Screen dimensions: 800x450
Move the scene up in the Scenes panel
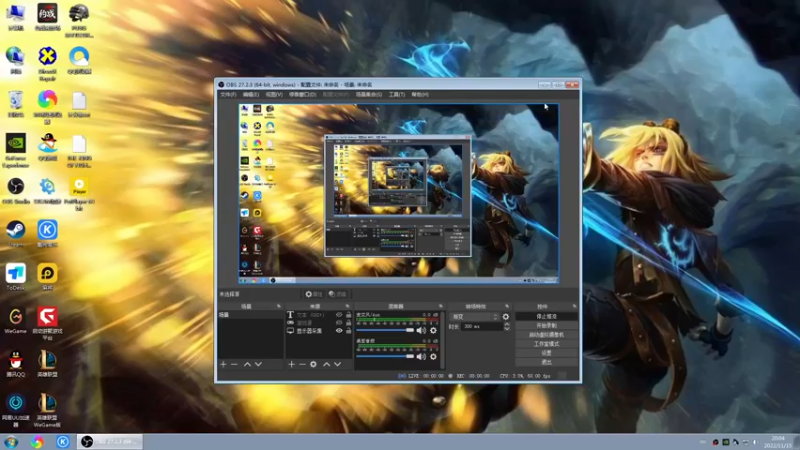click(247, 364)
